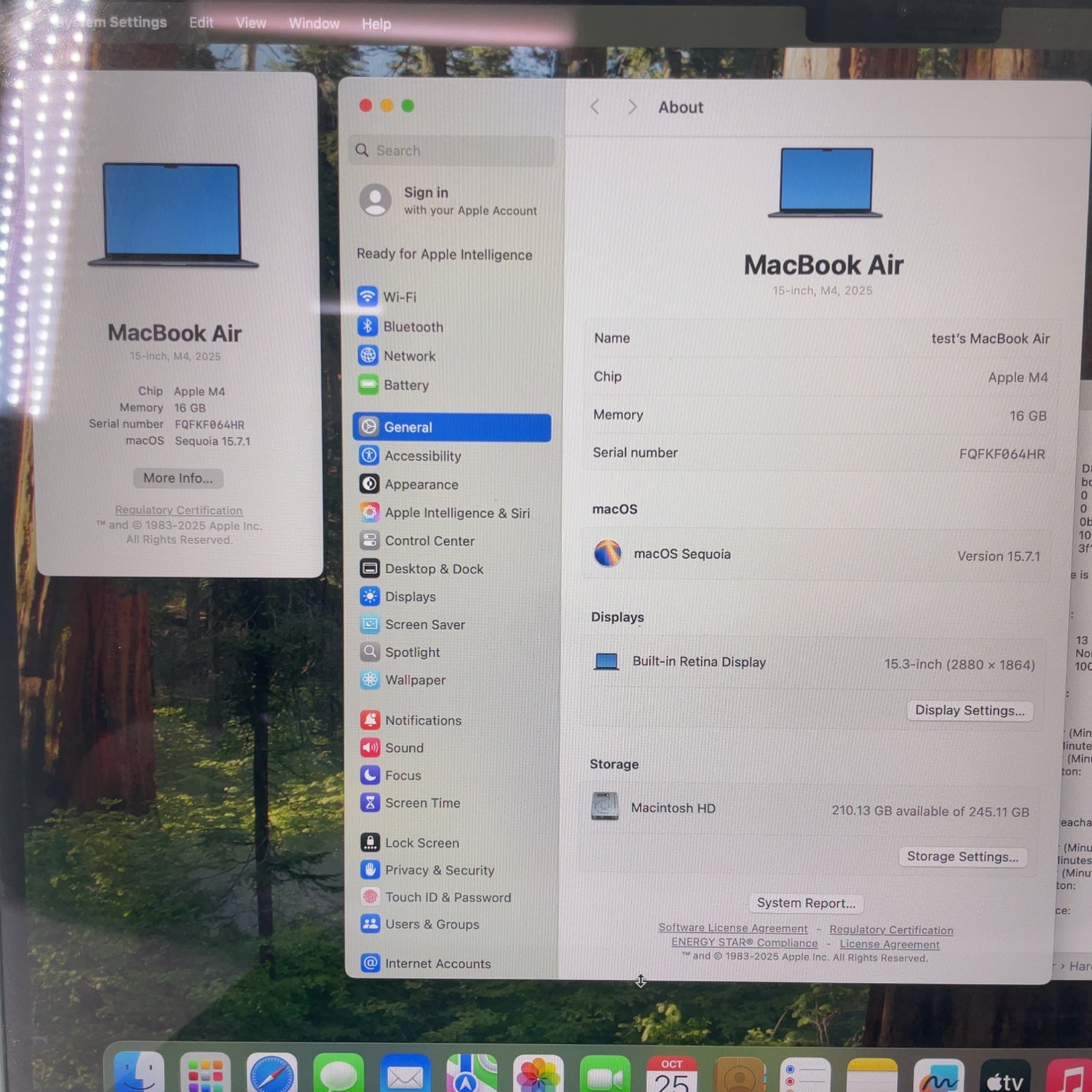The width and height of the screenshot is (1092, 1092).
Task: Open Accessibility settings
Action: tap(422, 456)
